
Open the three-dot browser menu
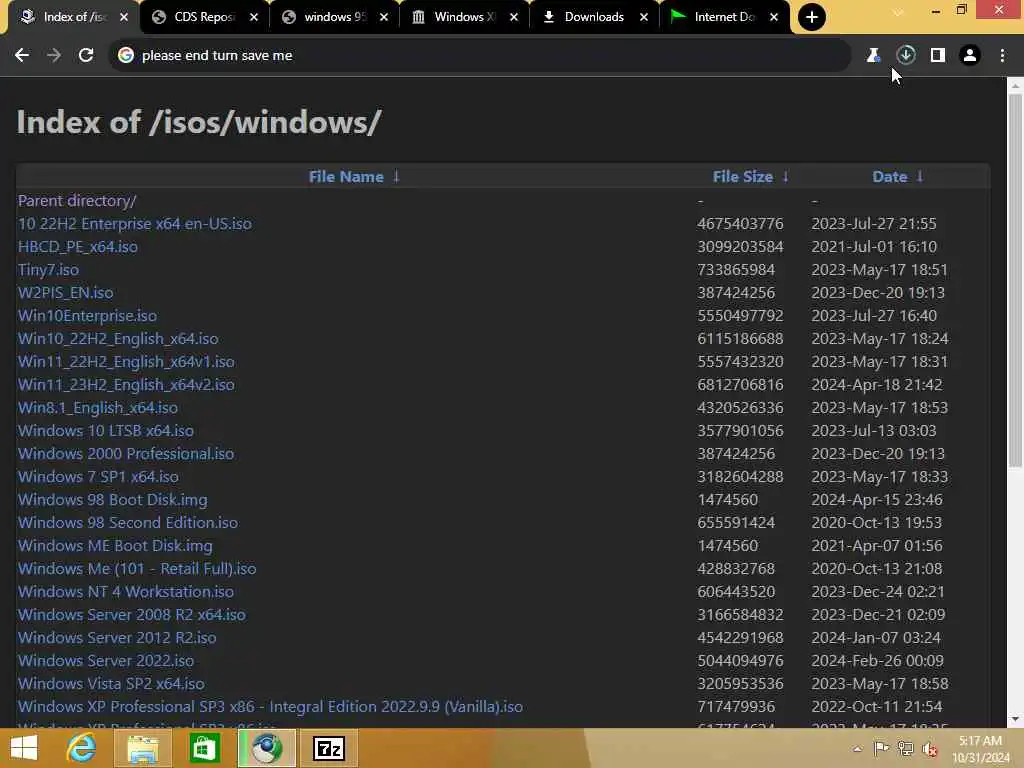pyautogui.click(x=1002, y=56)
